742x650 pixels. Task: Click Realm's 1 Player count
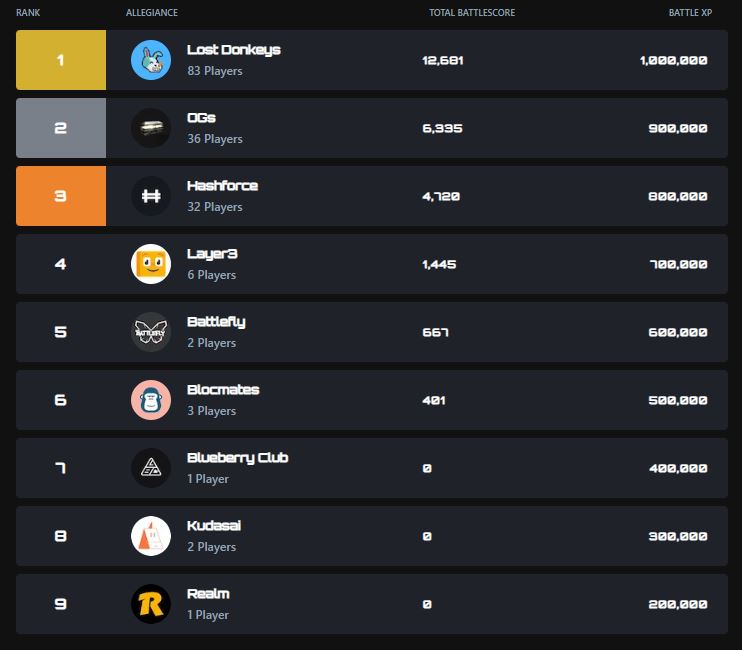click(208, 615)
